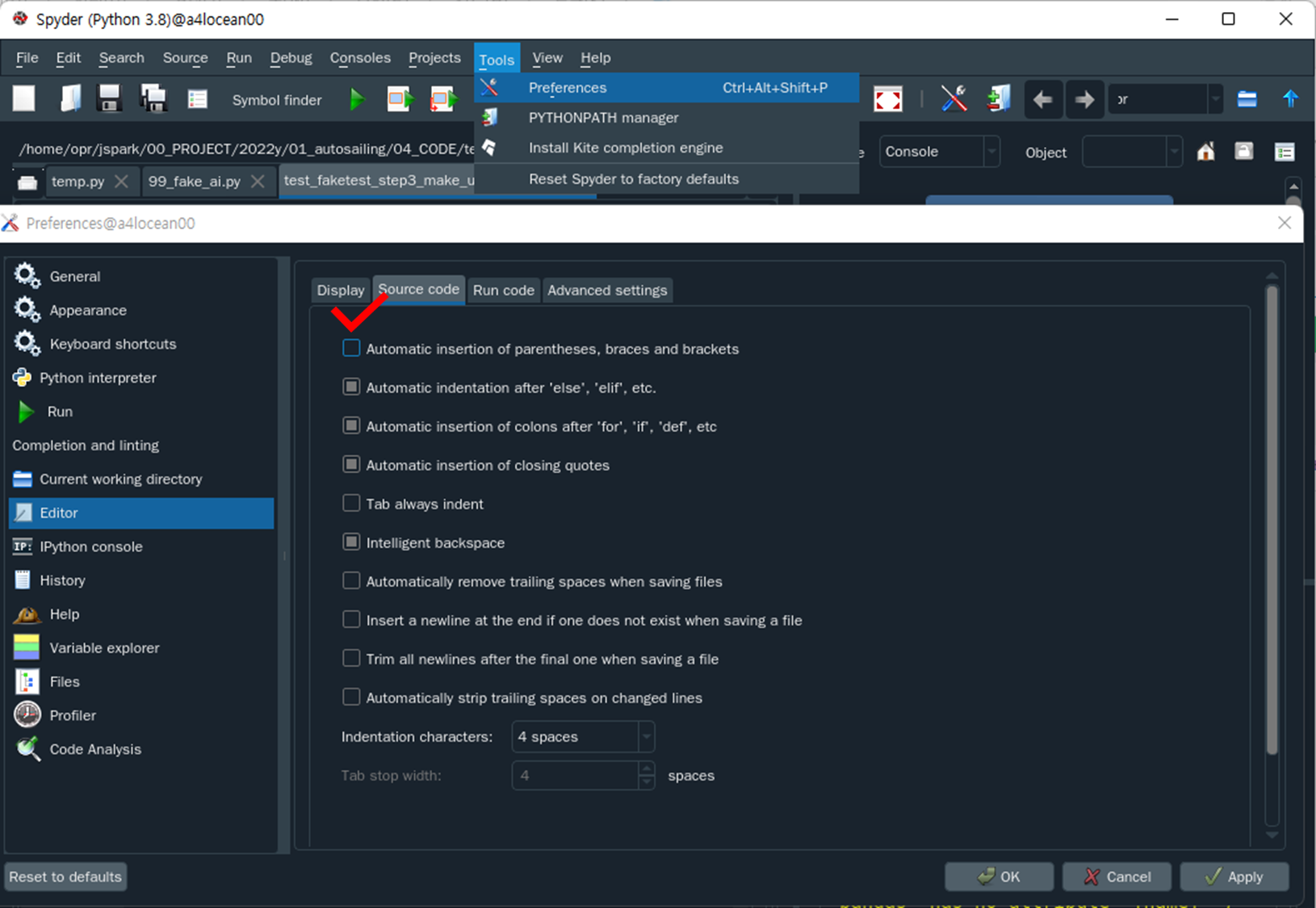This screenshot has width=1316, height=908.
Task: Click the blue up-arrow parent directory icon
Action: pyautogui.click(x=1290, y=99)
